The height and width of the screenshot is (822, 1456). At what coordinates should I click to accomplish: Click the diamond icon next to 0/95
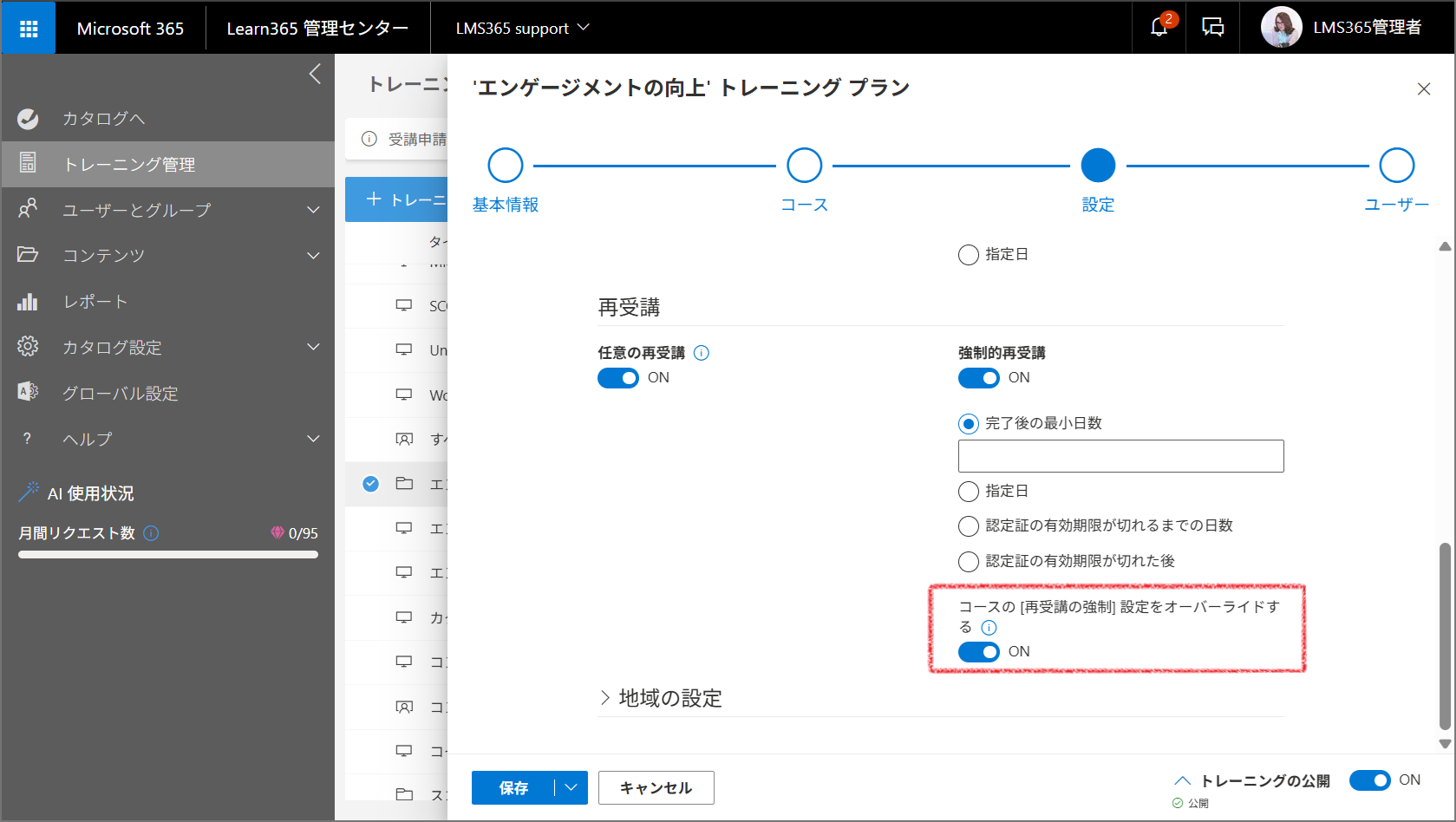[x=277, y=533]
